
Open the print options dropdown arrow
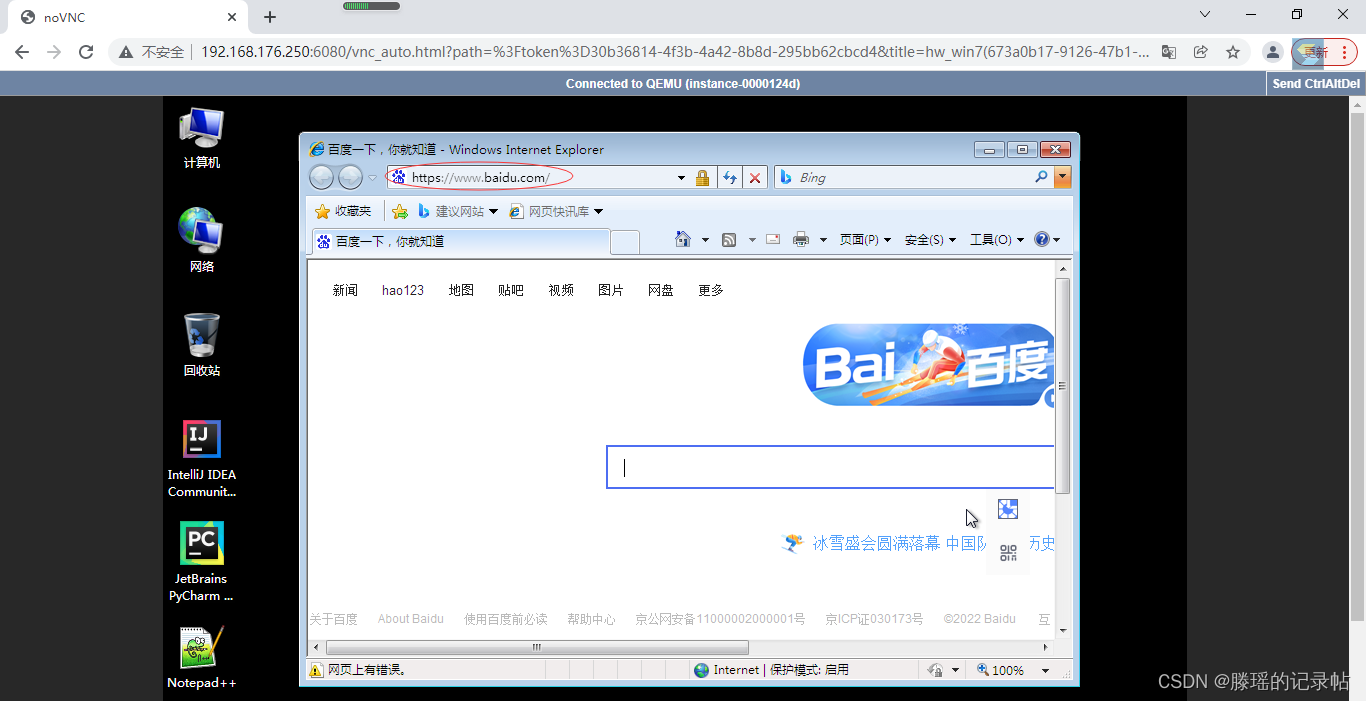(x=823, y=240)
